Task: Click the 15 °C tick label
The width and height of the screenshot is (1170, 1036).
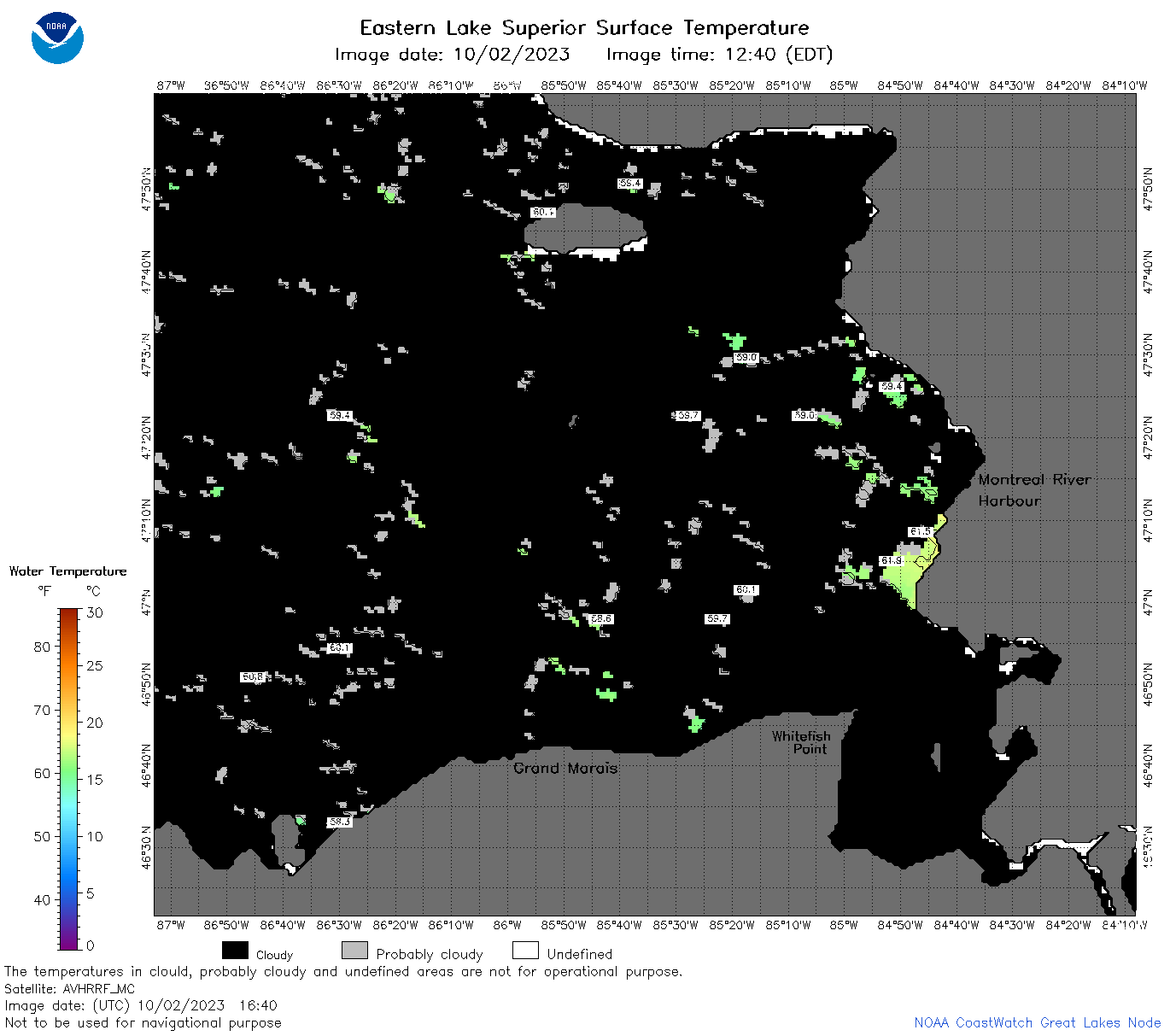Action: coord(95,779)
